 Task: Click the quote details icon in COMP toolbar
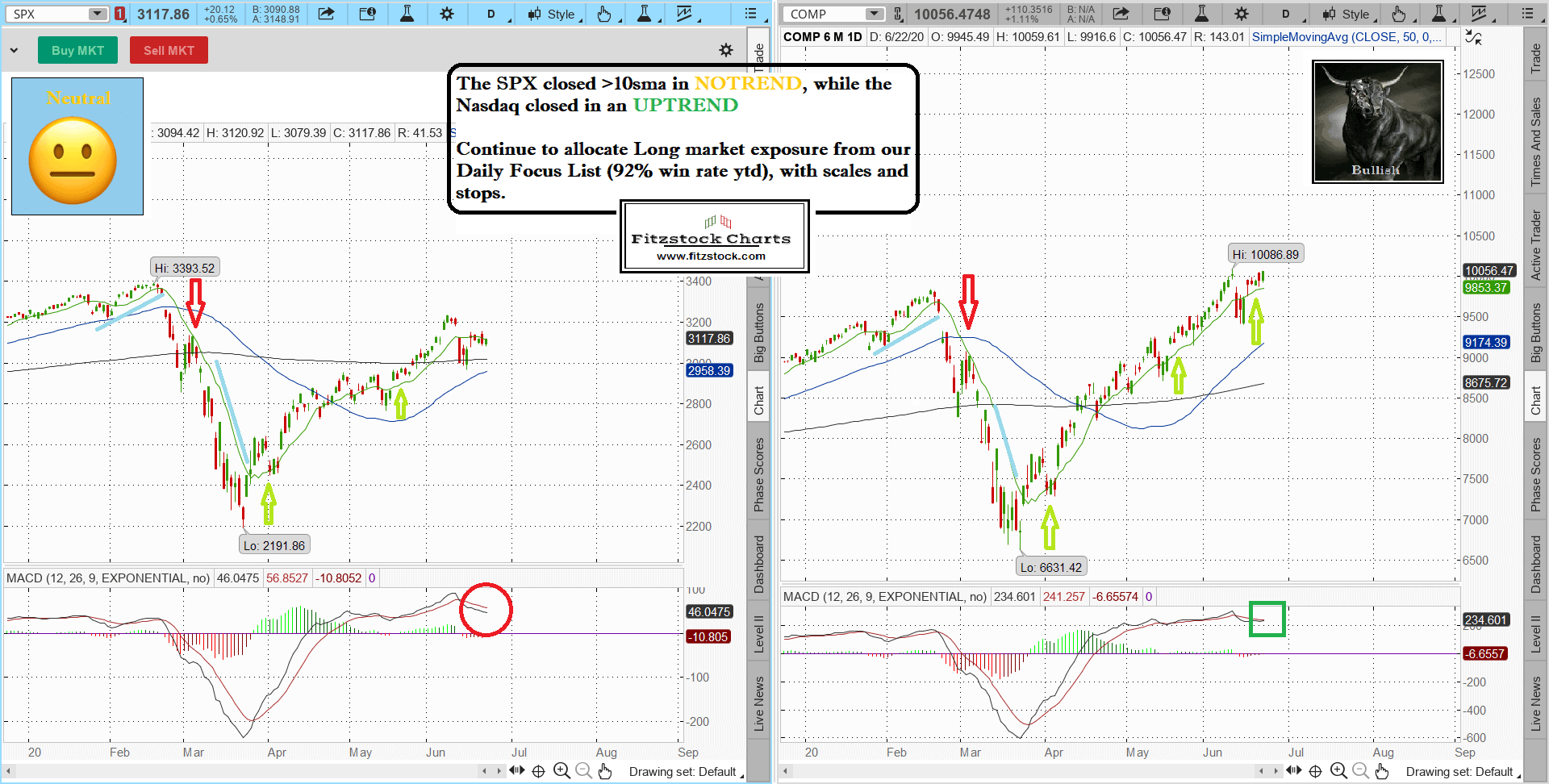pos(1162,14)
